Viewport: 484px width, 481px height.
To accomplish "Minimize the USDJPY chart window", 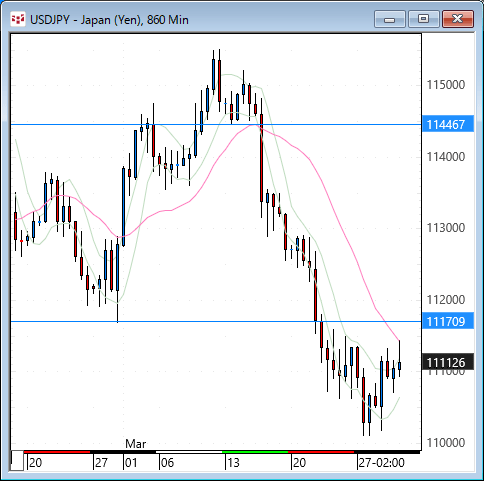I will tap(390, 19).
